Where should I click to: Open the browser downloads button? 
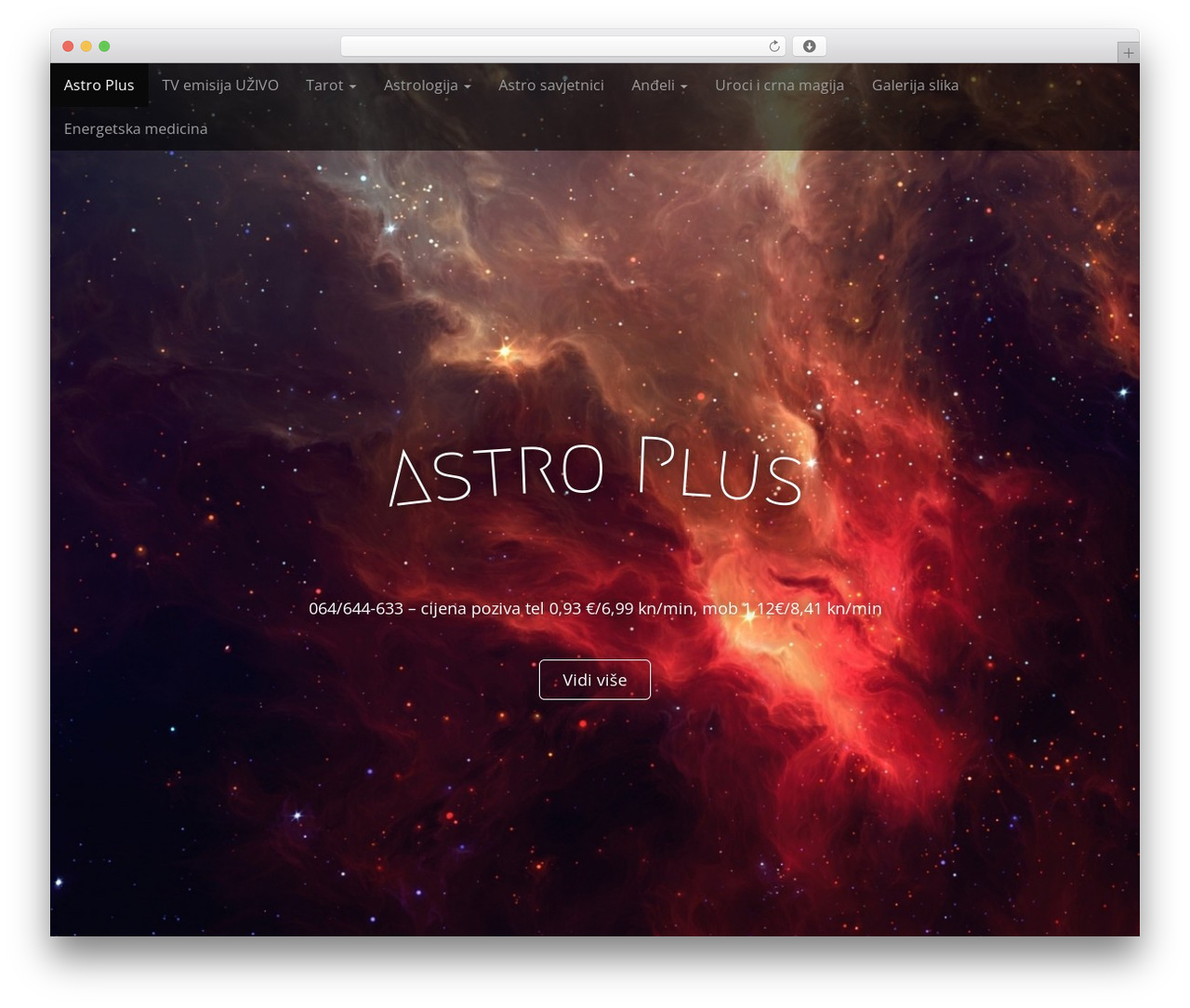click(809, 46)
